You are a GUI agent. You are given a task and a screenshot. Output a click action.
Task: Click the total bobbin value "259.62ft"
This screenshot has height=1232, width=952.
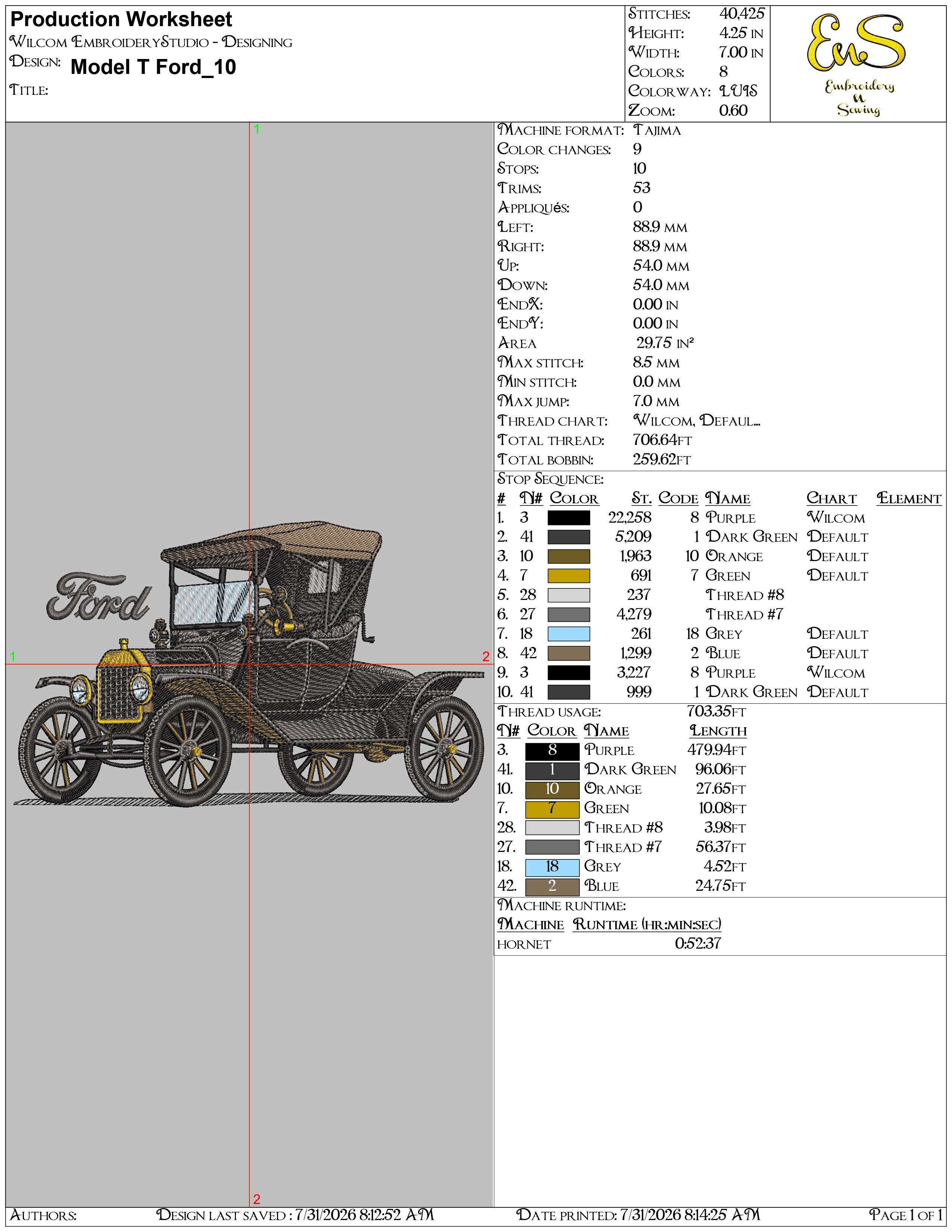pos(662,460)
